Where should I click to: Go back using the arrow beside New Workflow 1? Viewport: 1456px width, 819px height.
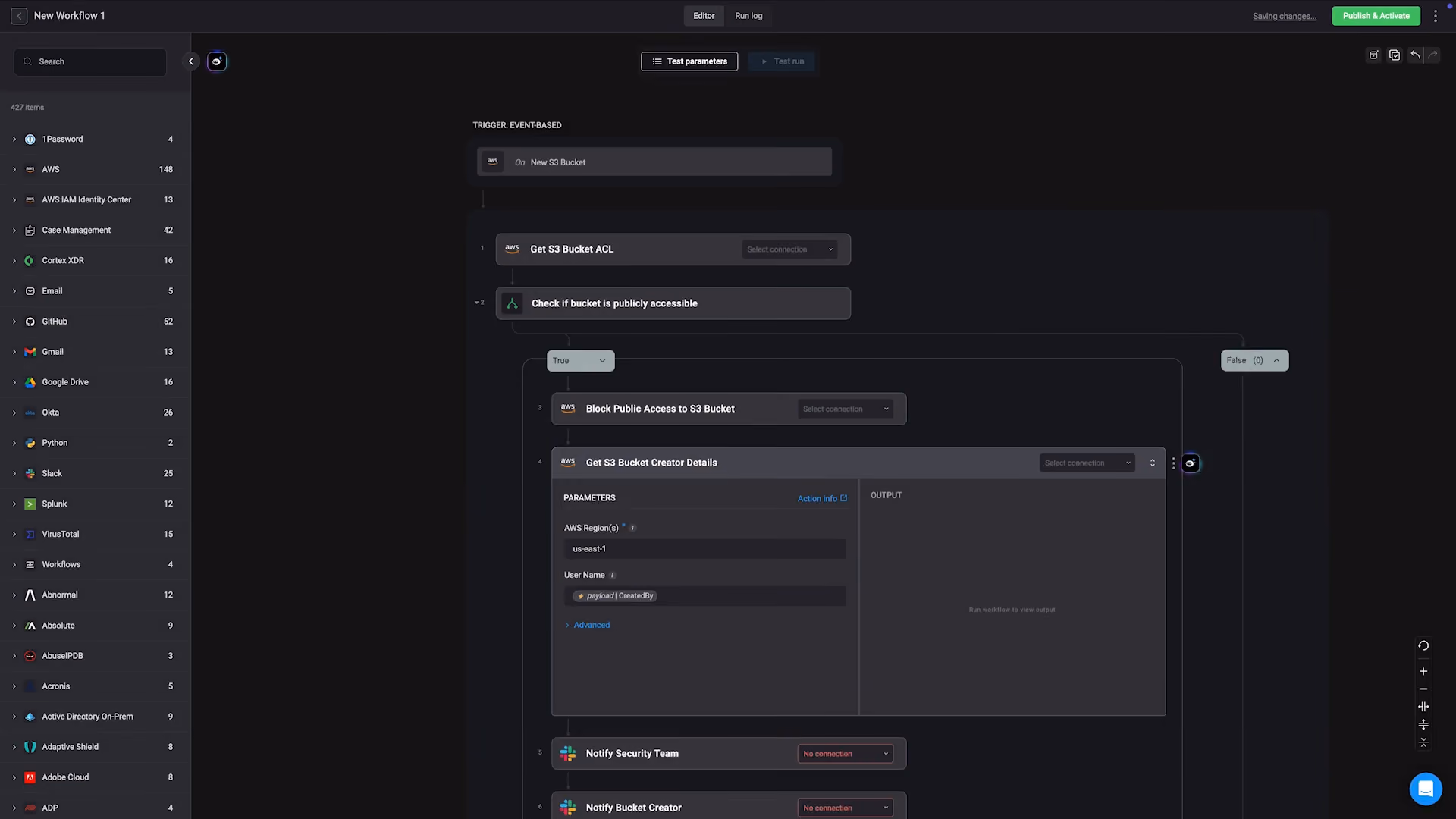pyautogui.click(x=19, y=16)
